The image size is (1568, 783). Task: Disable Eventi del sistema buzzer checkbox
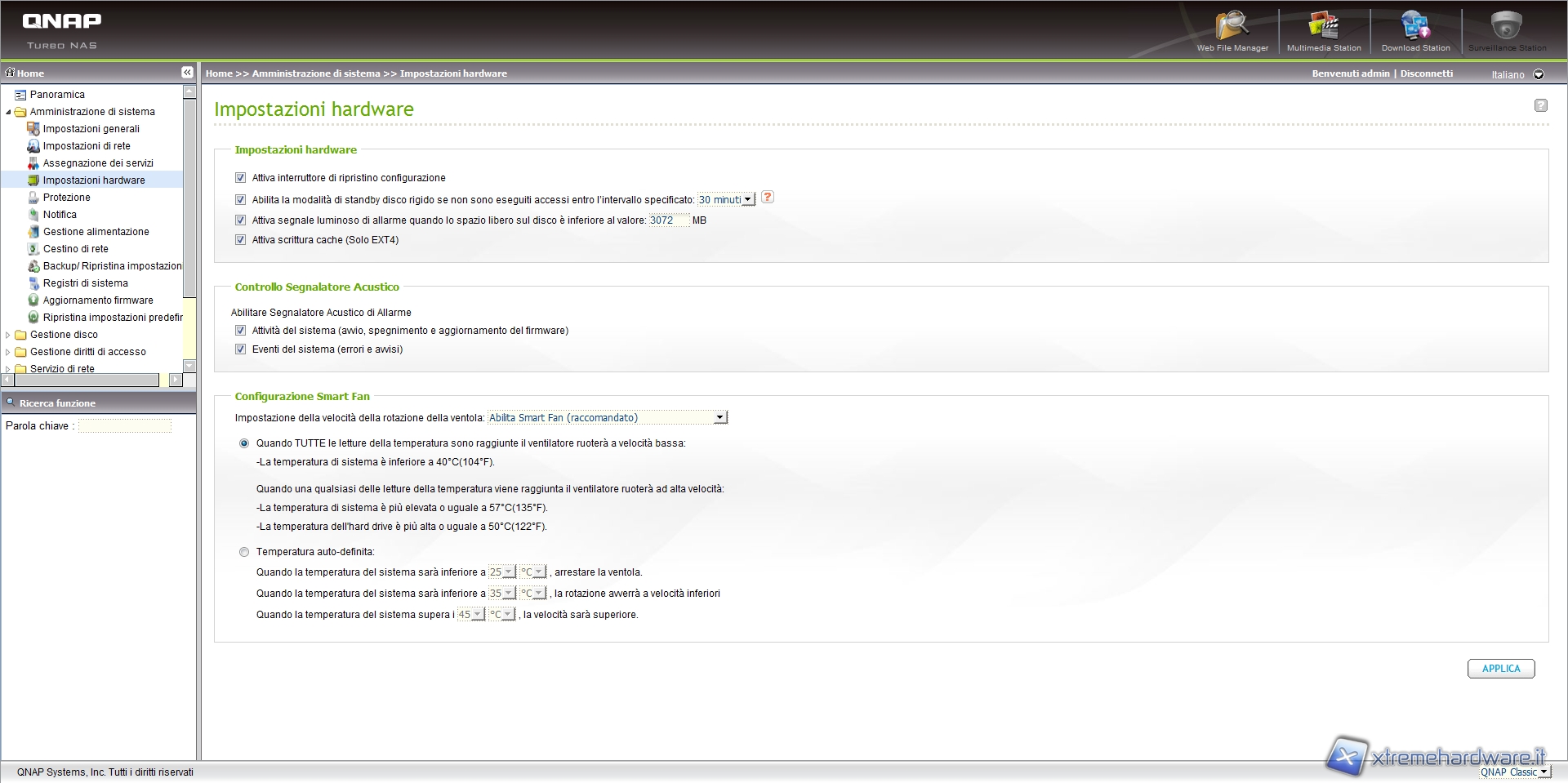coord(240,349)
